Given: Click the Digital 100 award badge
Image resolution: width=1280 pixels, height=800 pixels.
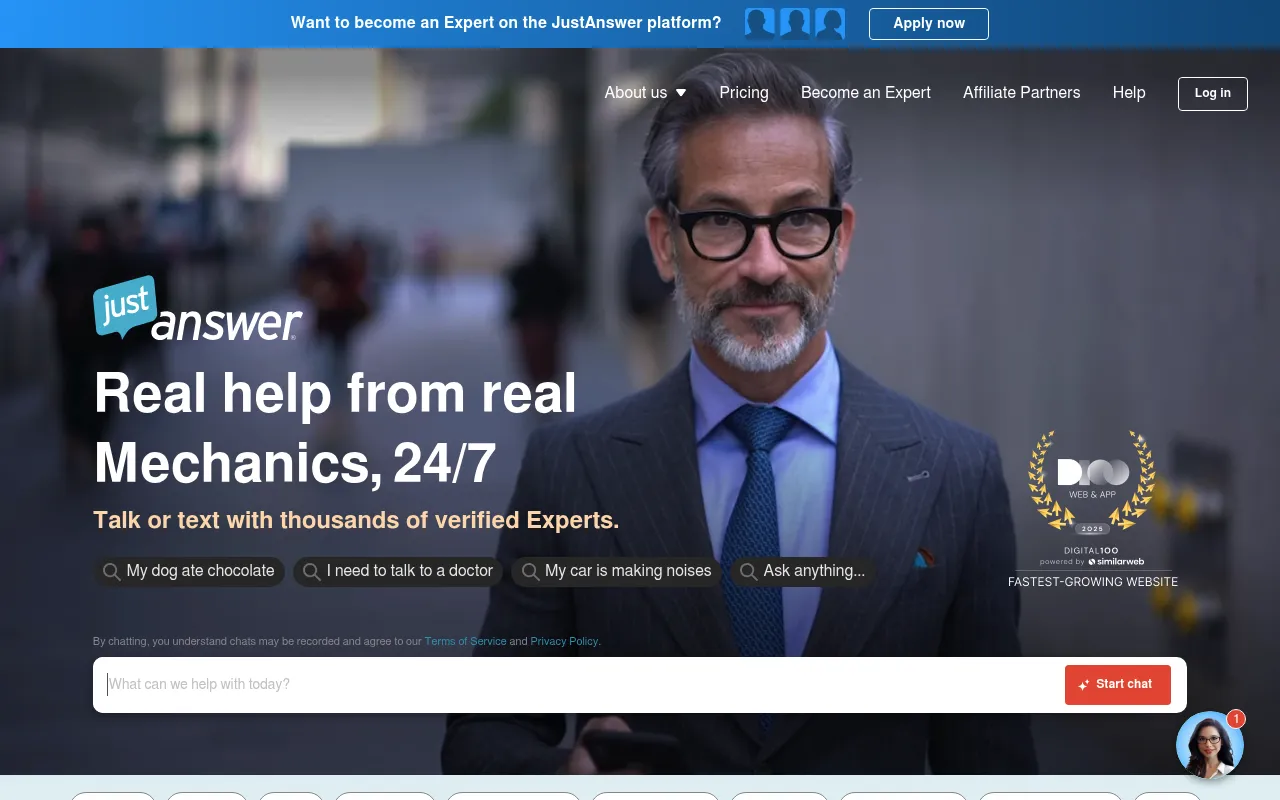Looking at the screenshot, I should click(1092, 510).
